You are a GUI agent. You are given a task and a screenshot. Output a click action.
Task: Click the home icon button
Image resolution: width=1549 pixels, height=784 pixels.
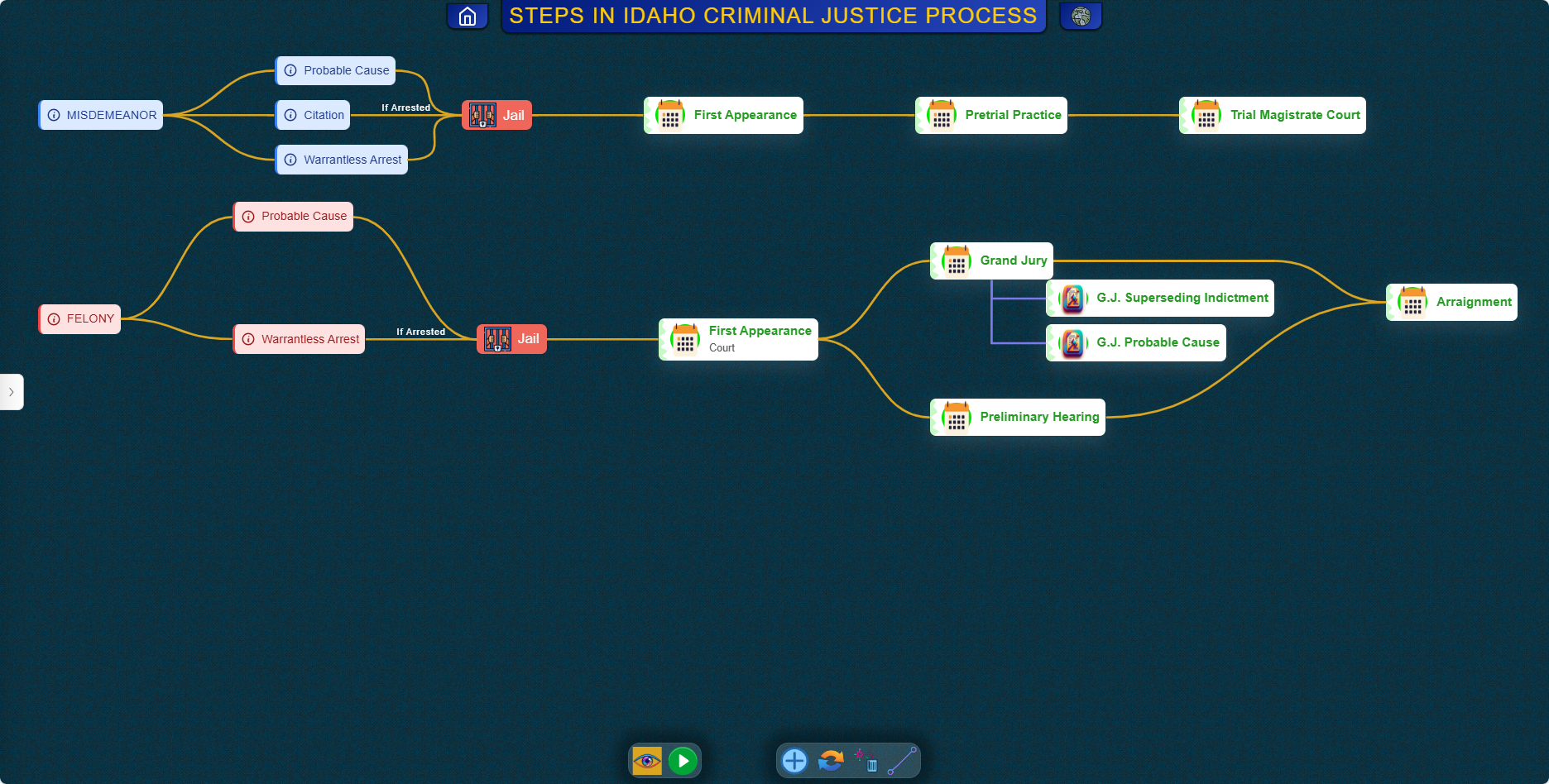pos(468,17)
